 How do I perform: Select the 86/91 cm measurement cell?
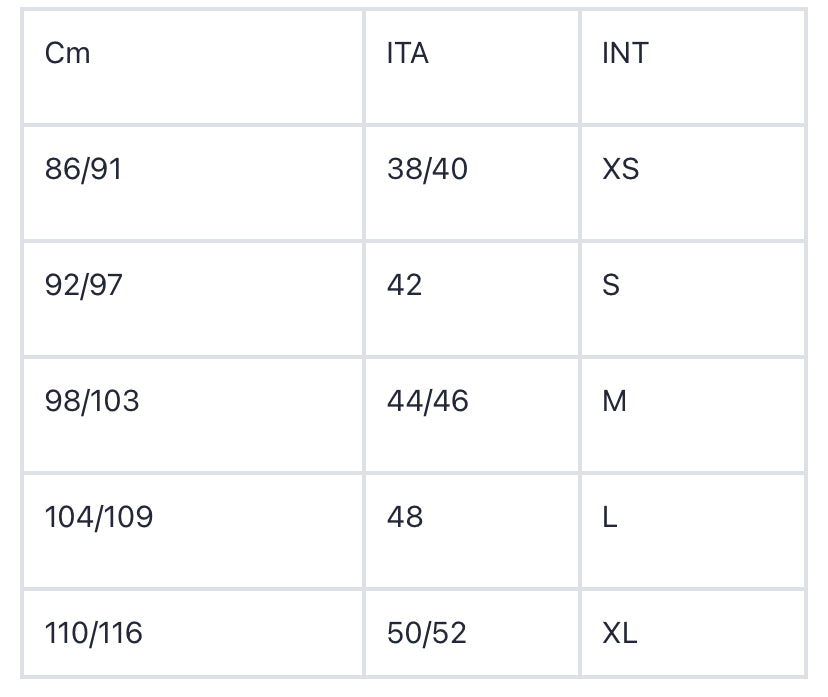(x=84, y=169)
